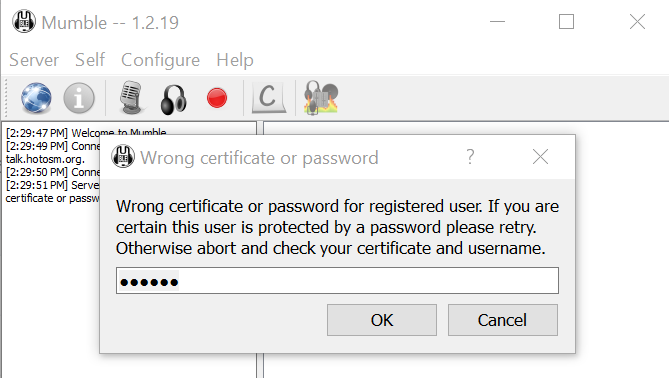Screen dimensions: 669x378
Task: Click the Mumble app icon in the title bar
Action: 24,22
